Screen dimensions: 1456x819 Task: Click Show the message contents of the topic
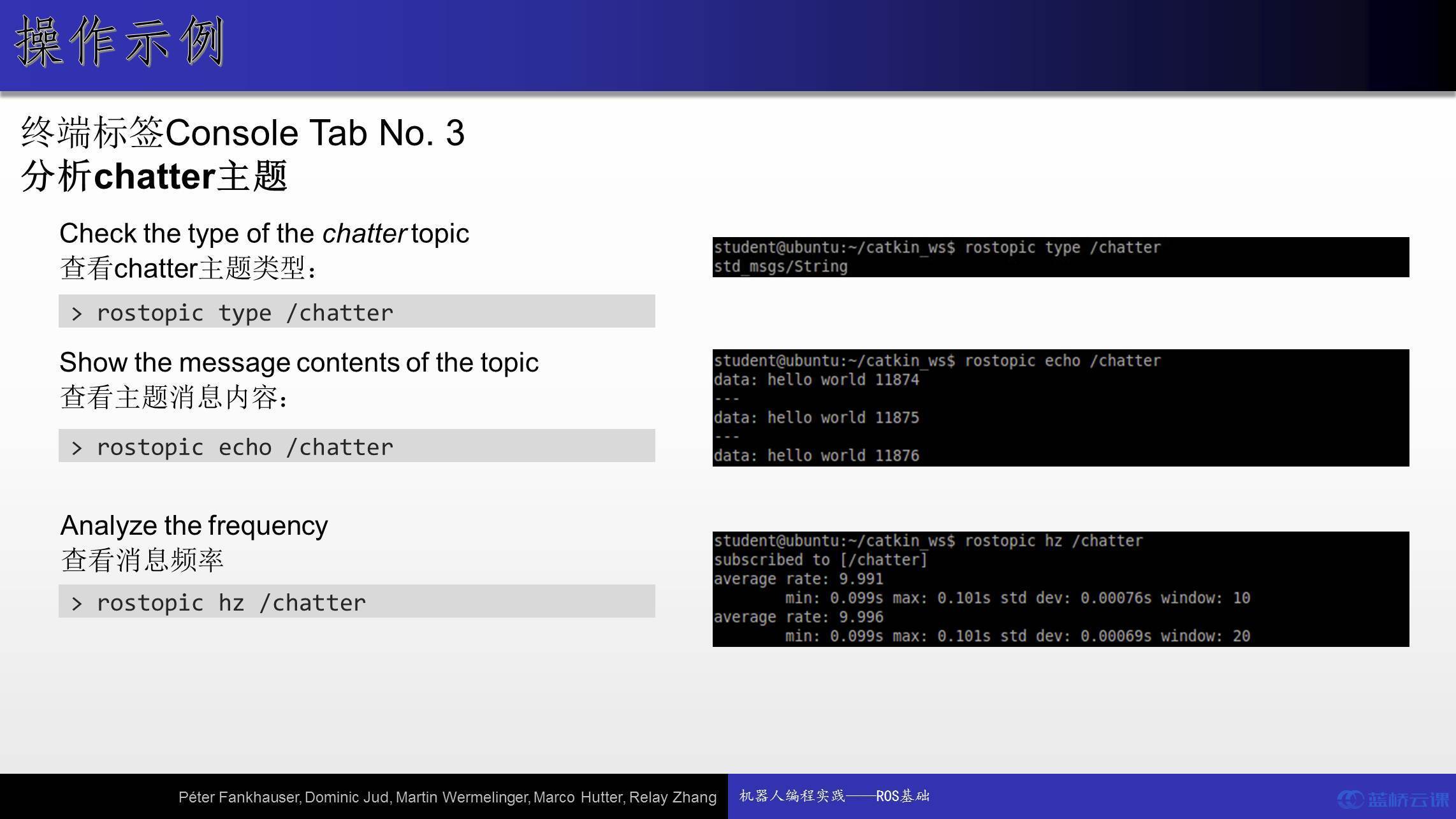pos(299,363)
